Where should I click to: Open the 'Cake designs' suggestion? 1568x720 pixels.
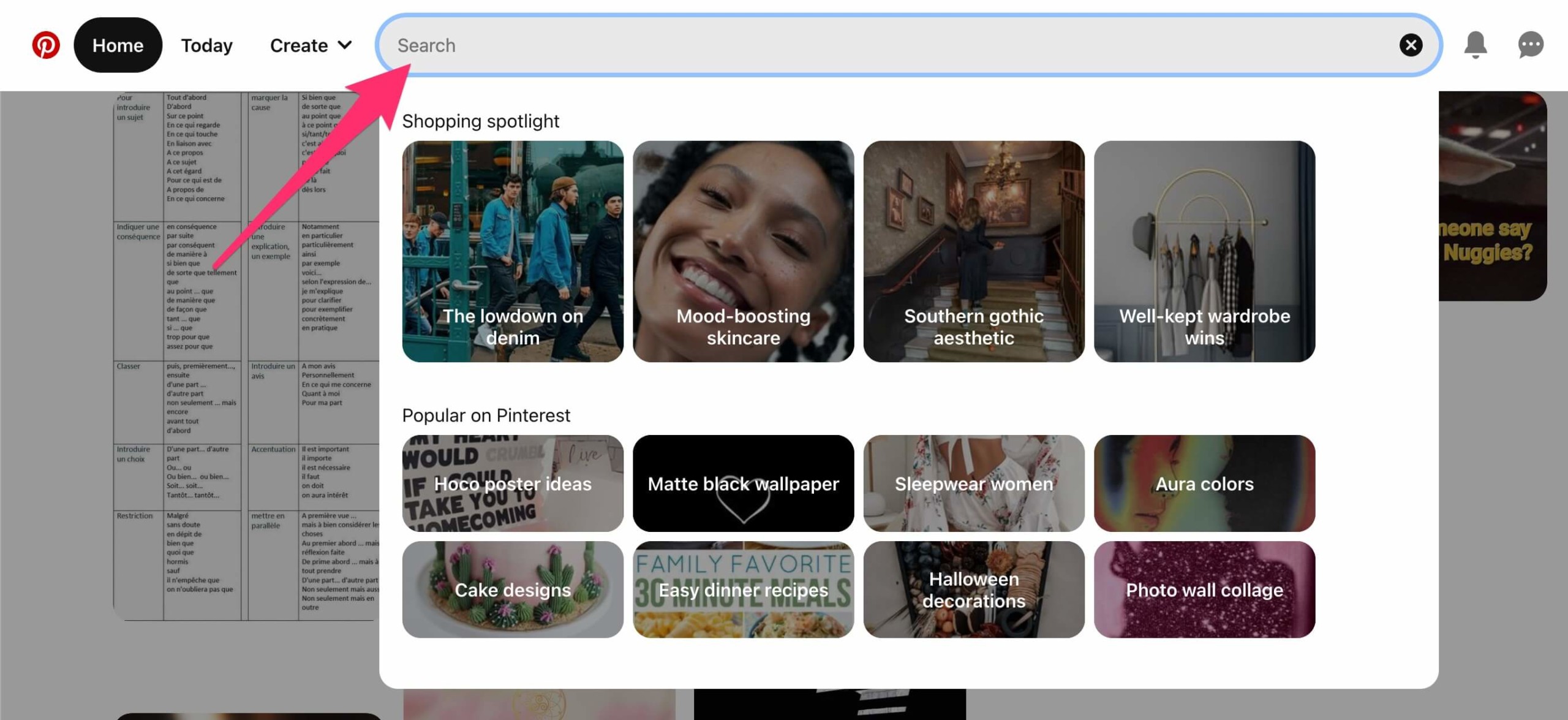pos(513,589)
